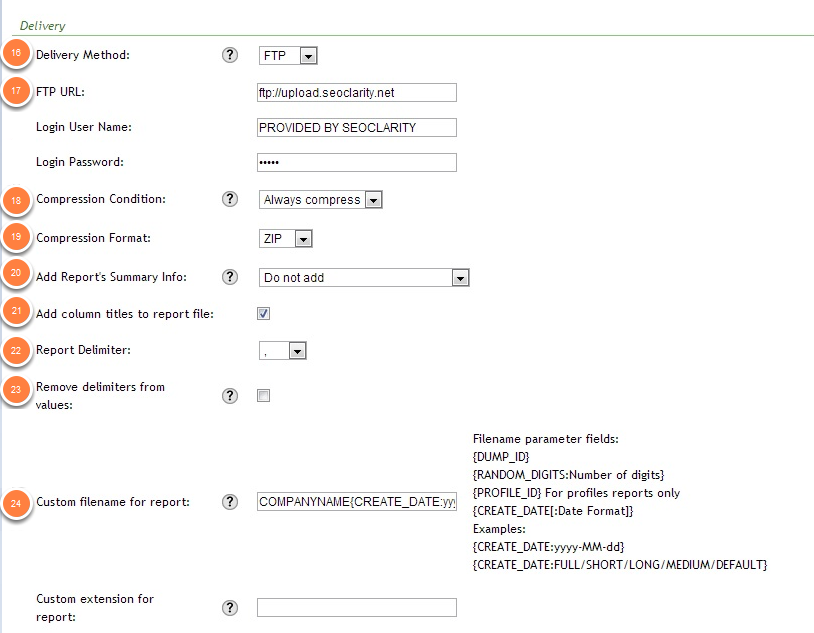Open help for Custom extension for report
Image resolution: width=814 pixels, height=633 pixels.
click(230, 608)
